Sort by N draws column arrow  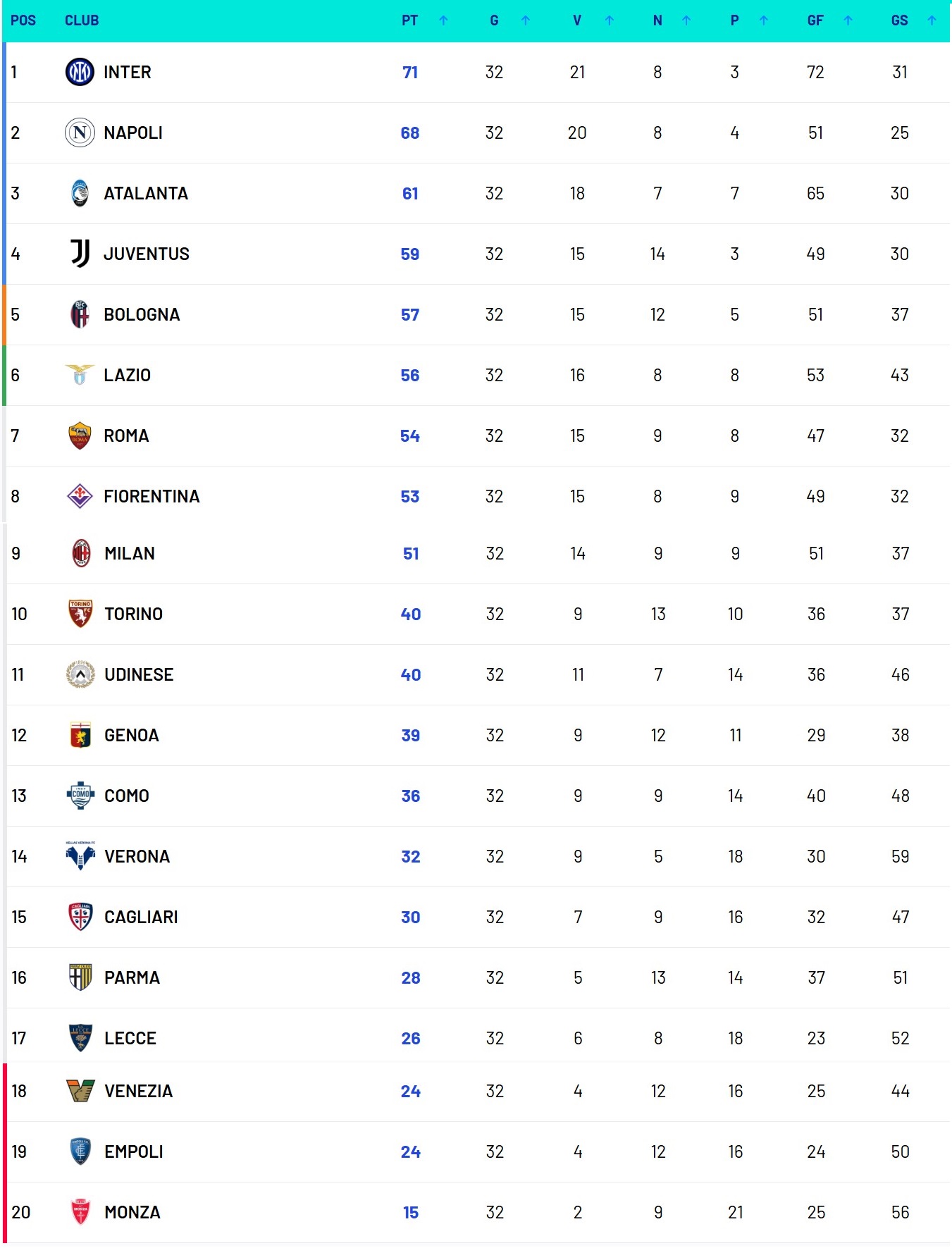pyautogui.click(x=686, y=20)
